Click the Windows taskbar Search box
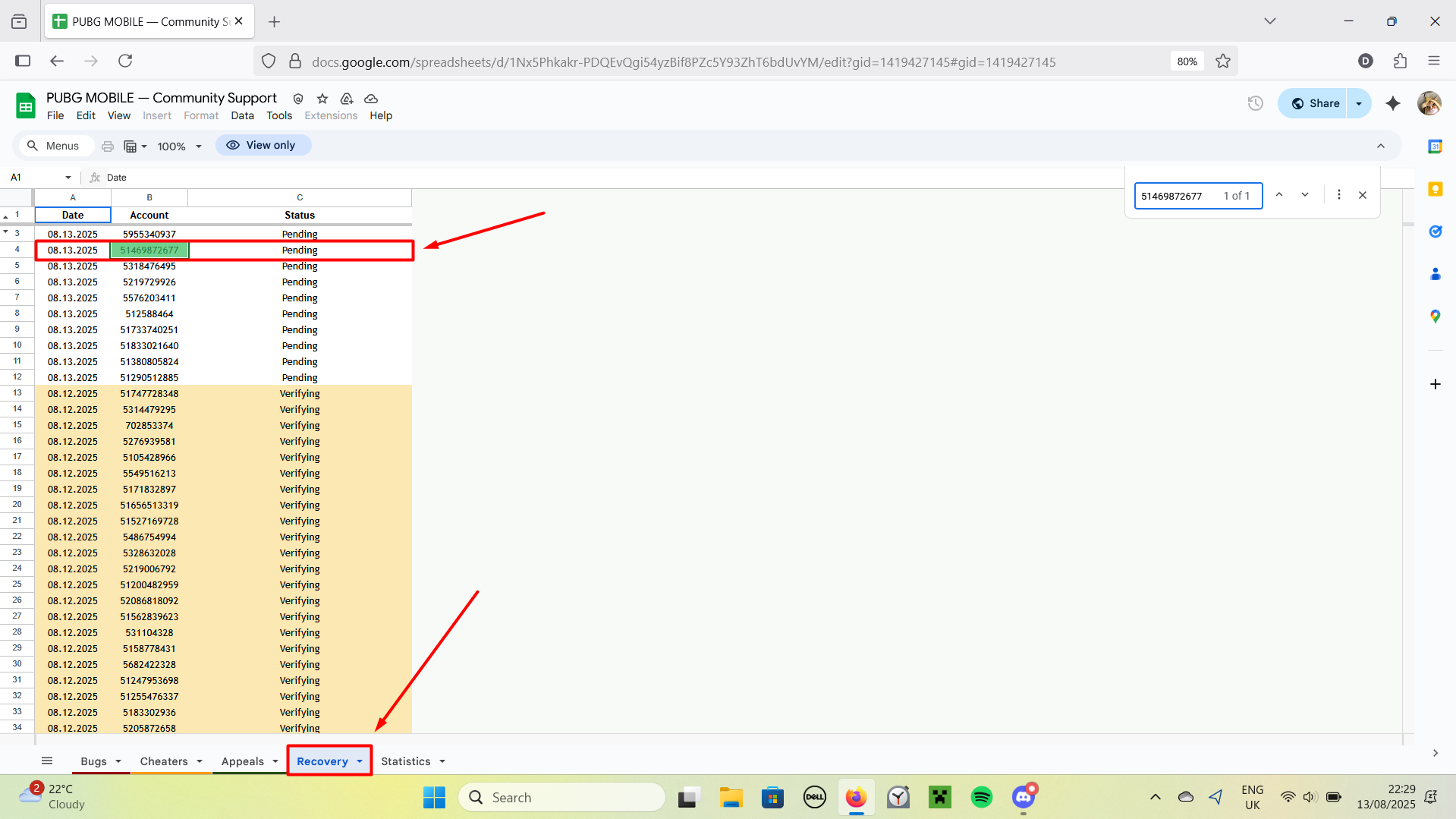This screenshot has width=1456, height=819. coord(562,797)
